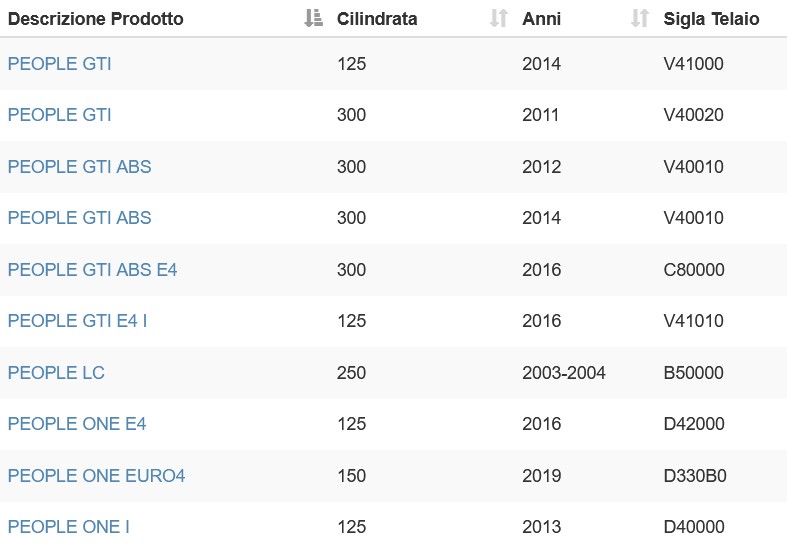Click Cilindrata column header text
Image resolution: width=787 pixels, height=546 pixels.
(377, 19)
